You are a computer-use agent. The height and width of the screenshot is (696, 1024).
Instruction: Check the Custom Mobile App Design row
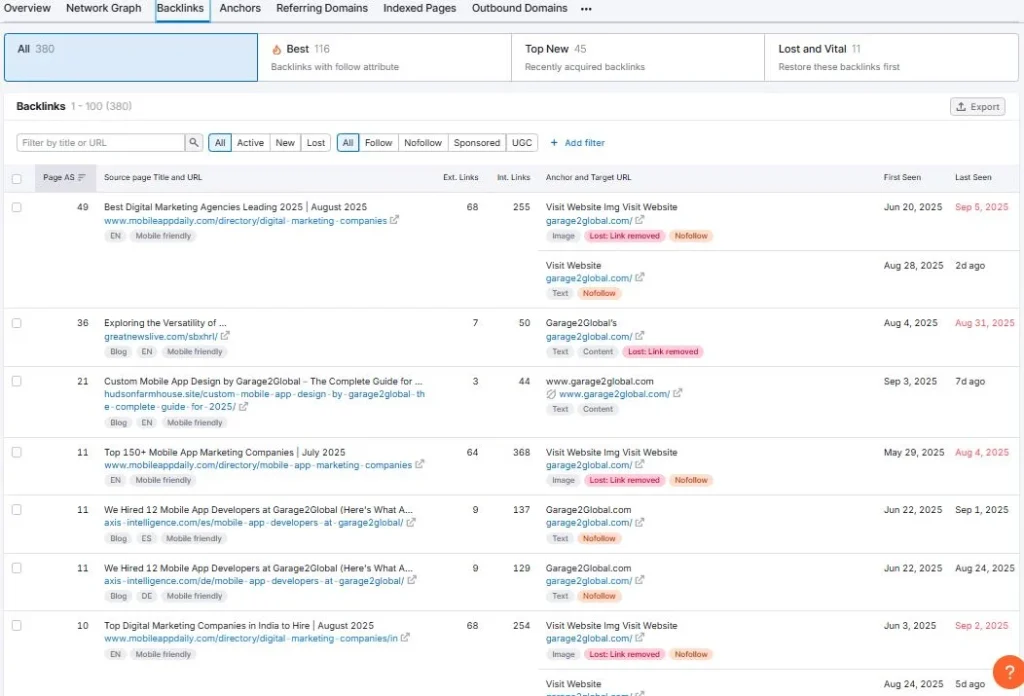click(x=16, y=381)
